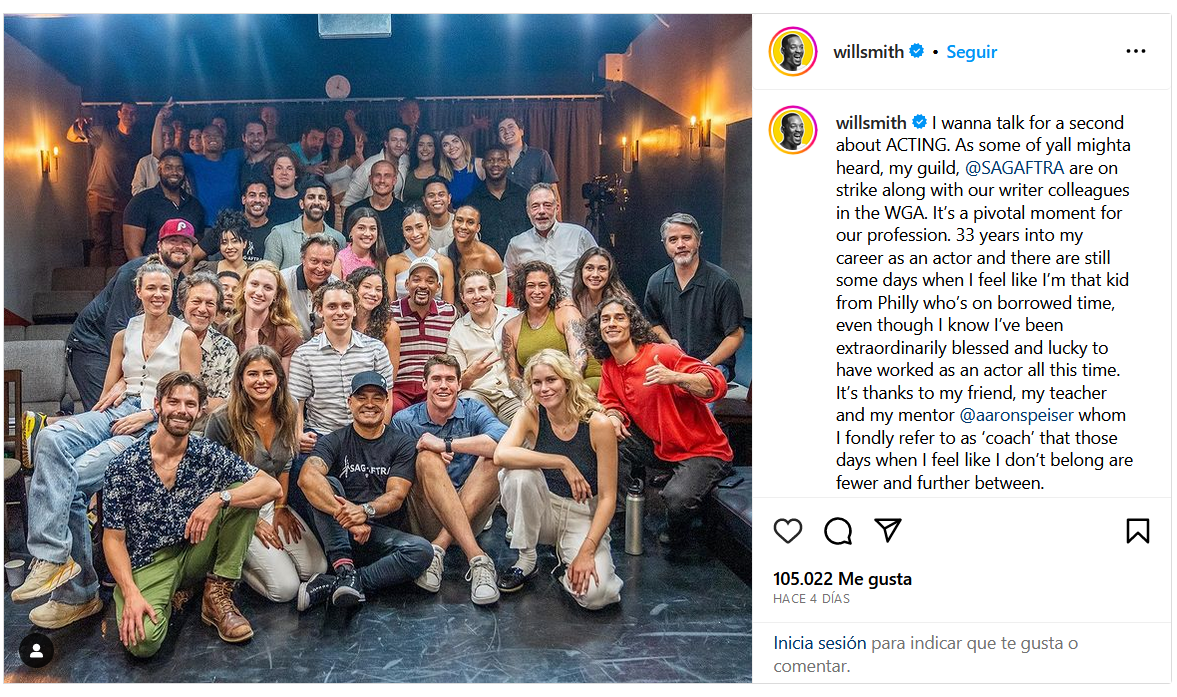
Task: Click the verified badge in the post header
Action: [917, 51]
